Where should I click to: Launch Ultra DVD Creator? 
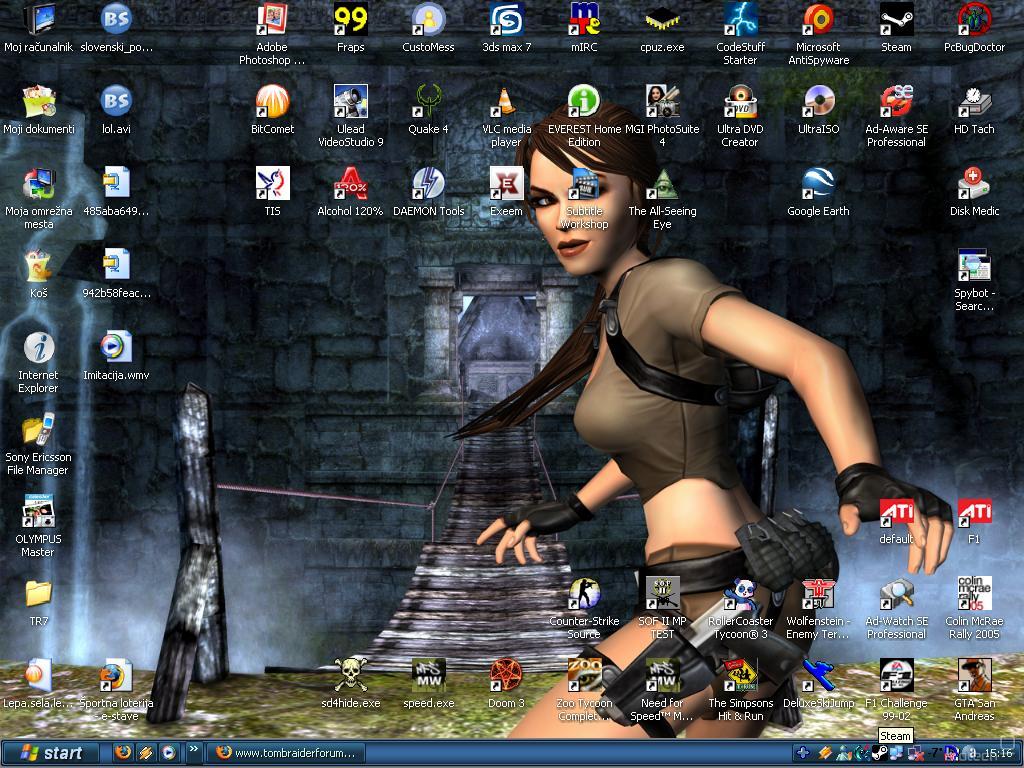coord(740,116)
